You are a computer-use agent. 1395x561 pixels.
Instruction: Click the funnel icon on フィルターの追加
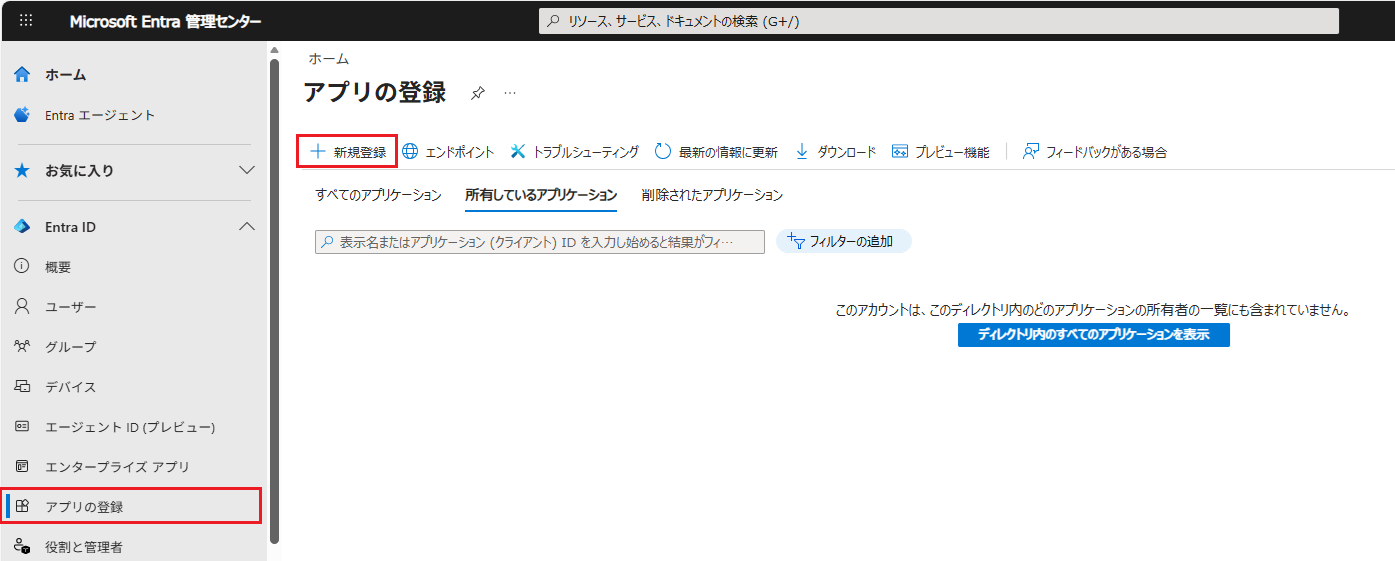796,241
